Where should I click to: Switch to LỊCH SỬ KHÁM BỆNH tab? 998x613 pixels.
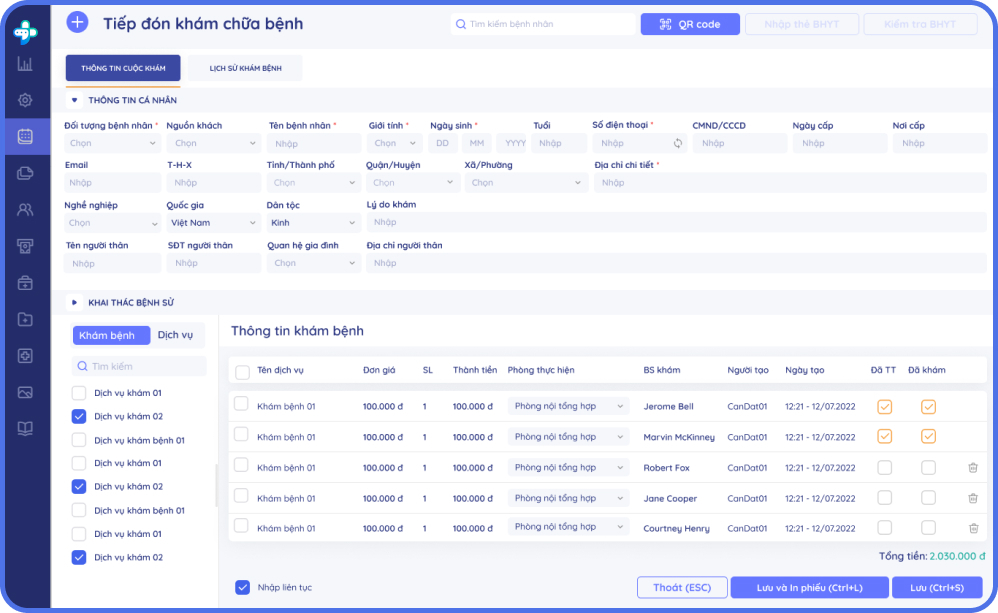(x=246, y=68)
